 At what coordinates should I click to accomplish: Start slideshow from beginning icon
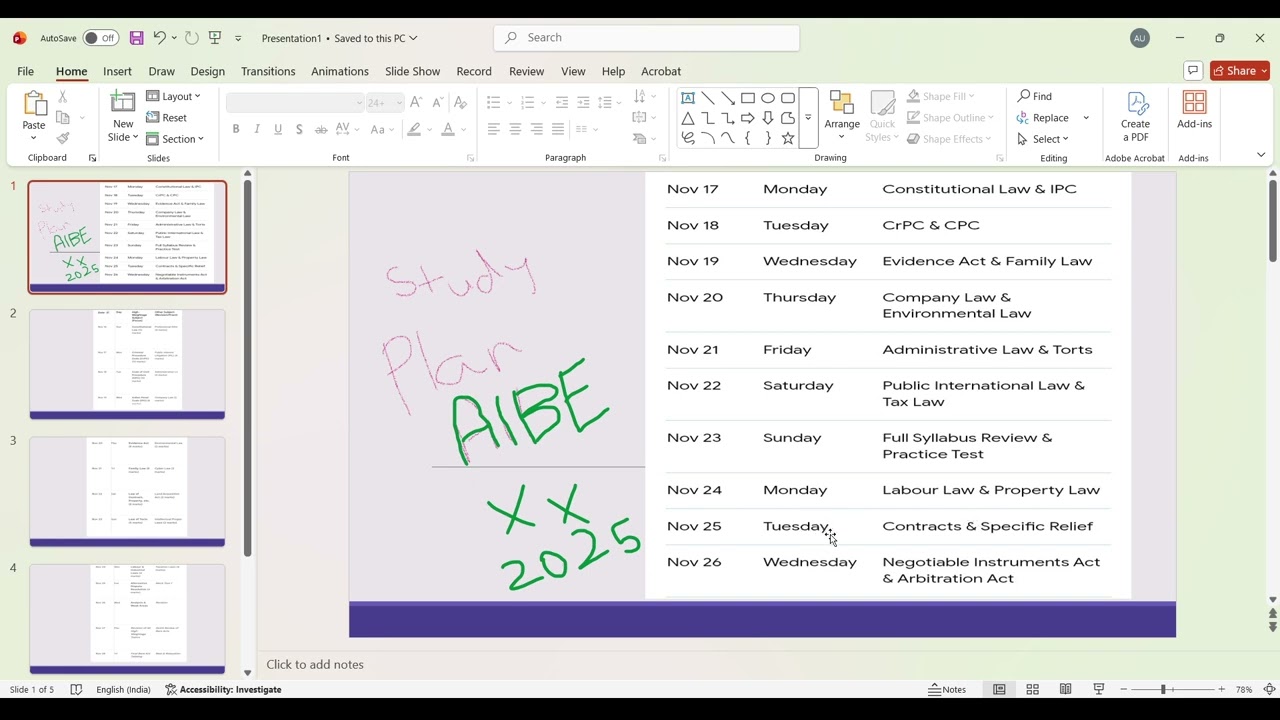click(x=215, y=38)
